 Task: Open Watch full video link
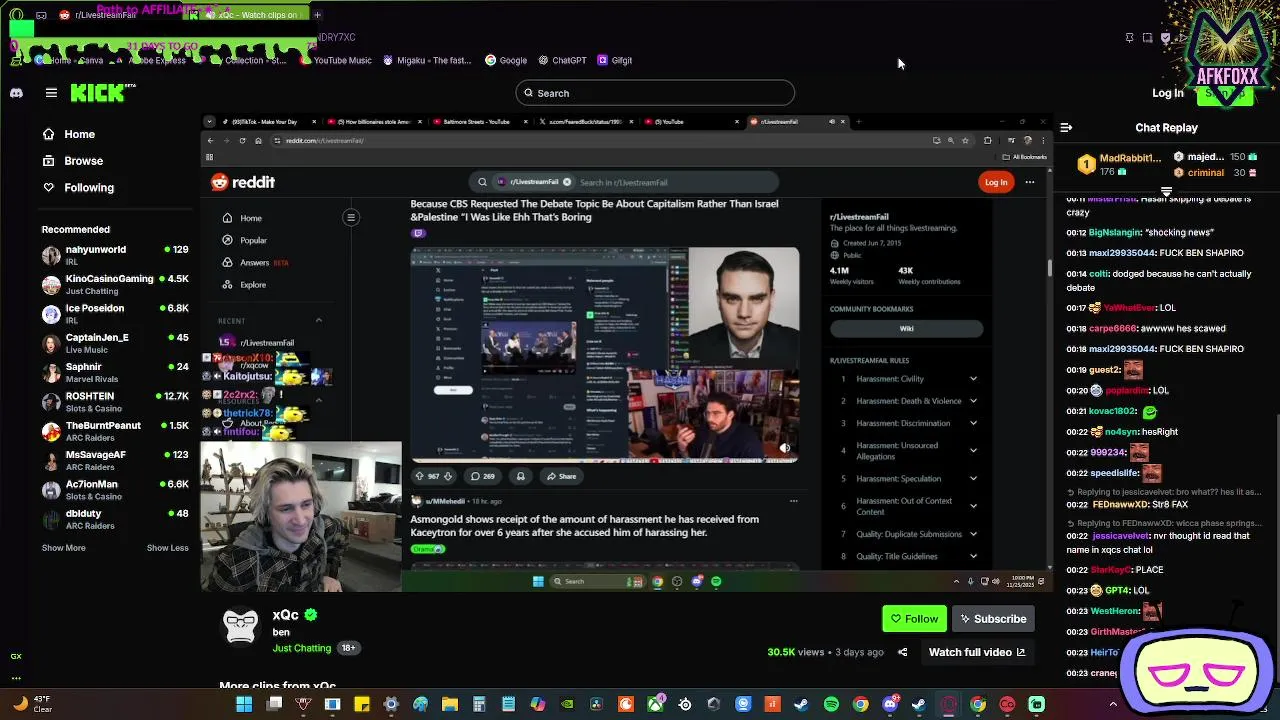977,652
